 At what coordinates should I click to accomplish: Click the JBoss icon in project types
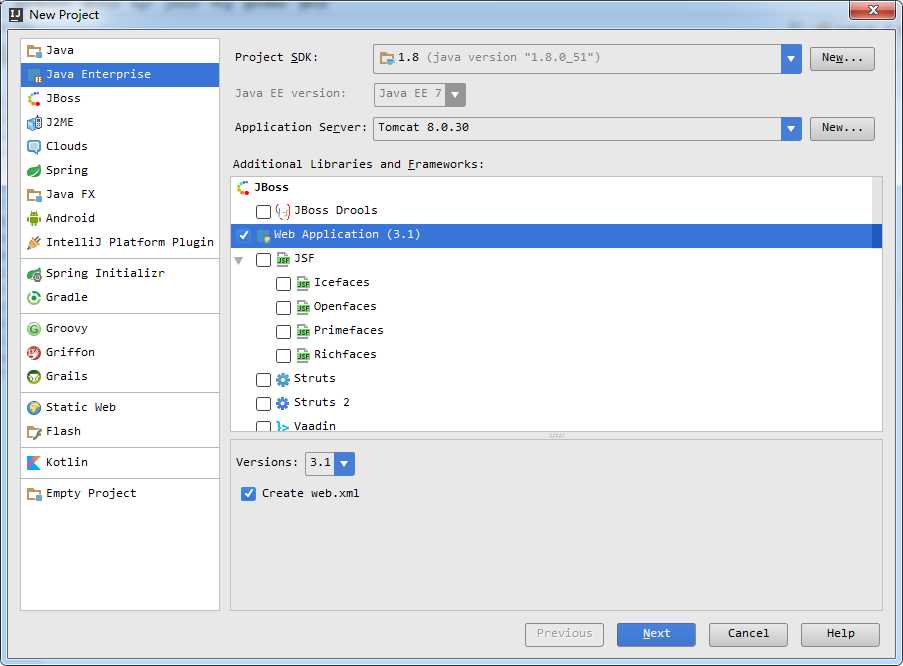[x=34, y=99]
